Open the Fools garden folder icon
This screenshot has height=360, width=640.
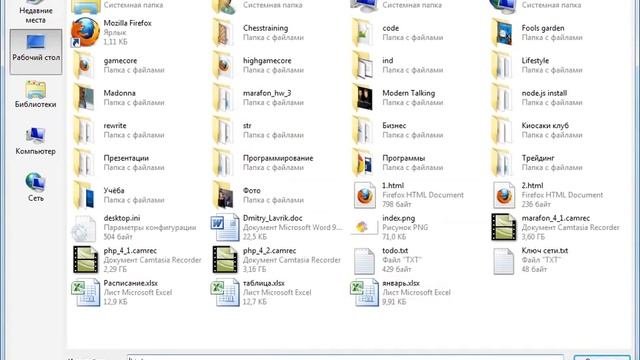502,33
